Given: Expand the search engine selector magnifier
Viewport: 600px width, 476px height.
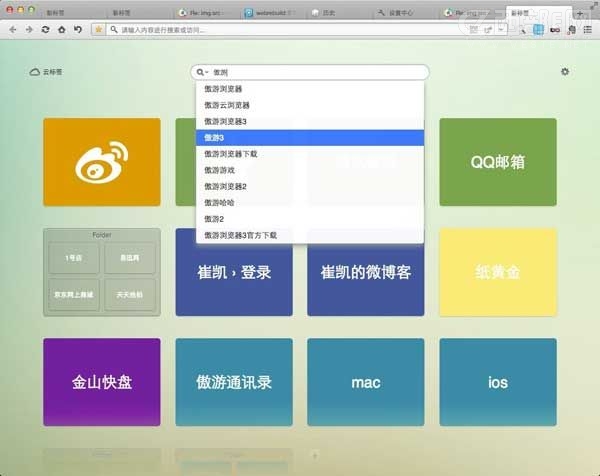Looking at the screenshot, I should click(x=202, y=73).
